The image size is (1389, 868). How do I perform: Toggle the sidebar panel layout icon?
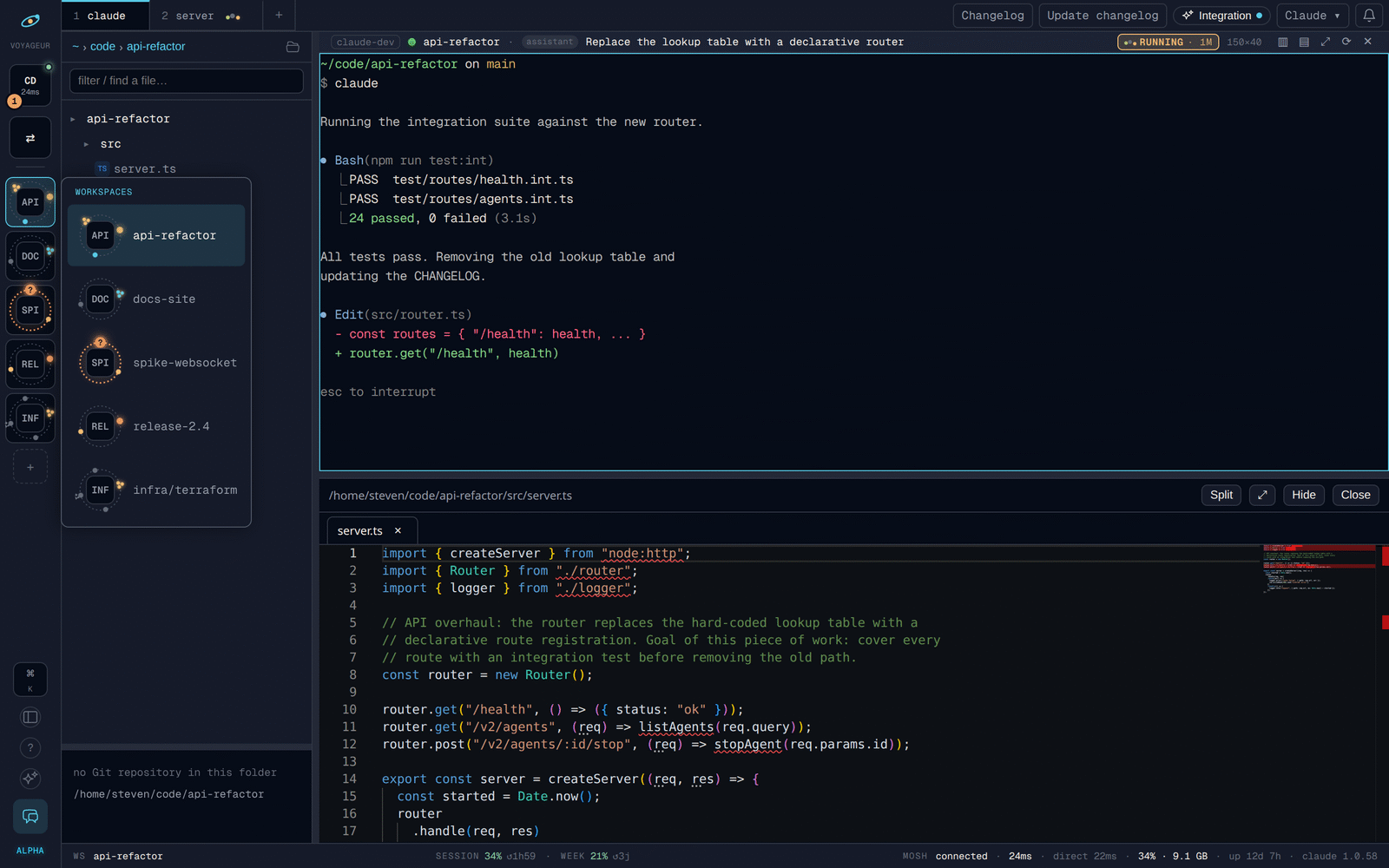click(x=30, y=717)
